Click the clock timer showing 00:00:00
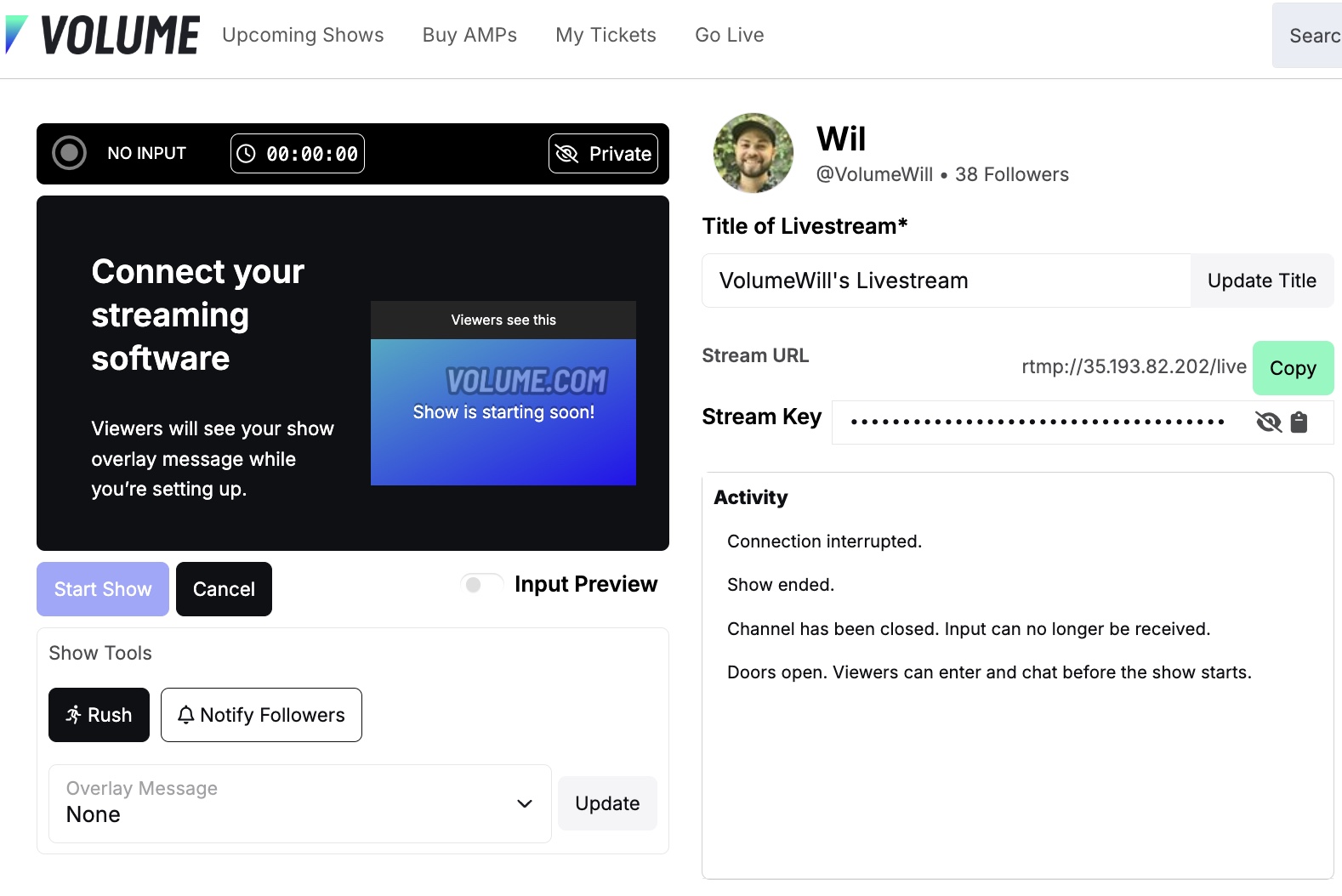Screen dimensions: 1342x896 (x=298, y=154)
